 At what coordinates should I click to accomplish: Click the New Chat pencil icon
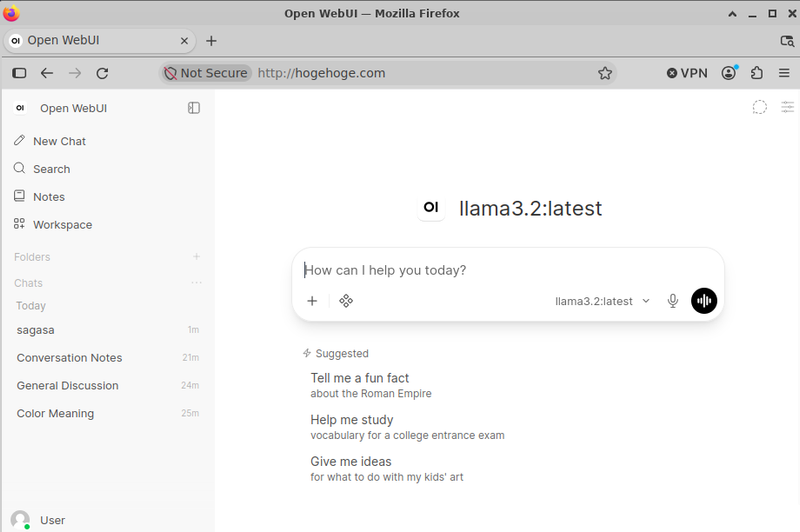[x=19, y=140]
